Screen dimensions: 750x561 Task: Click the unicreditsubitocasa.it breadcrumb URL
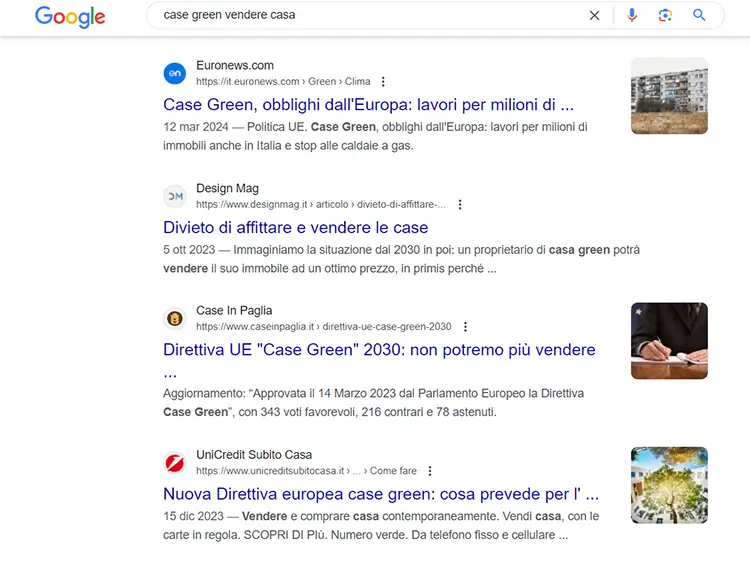point(306,471)
